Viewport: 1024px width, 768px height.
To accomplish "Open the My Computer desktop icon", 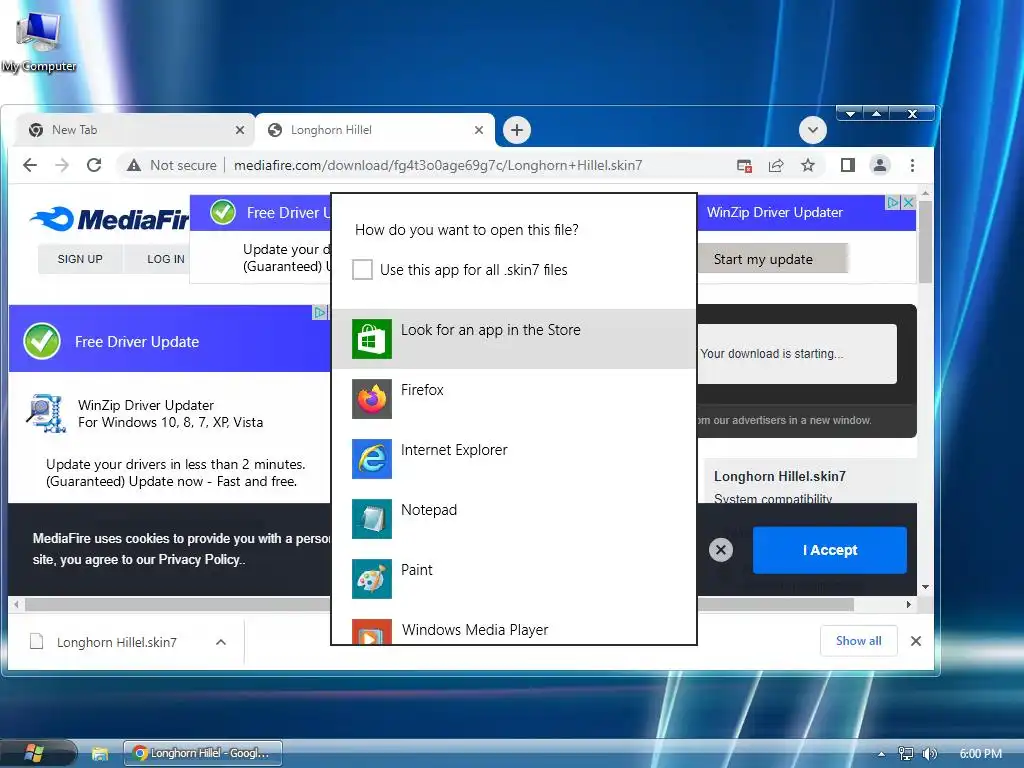I will coord(39,40).
